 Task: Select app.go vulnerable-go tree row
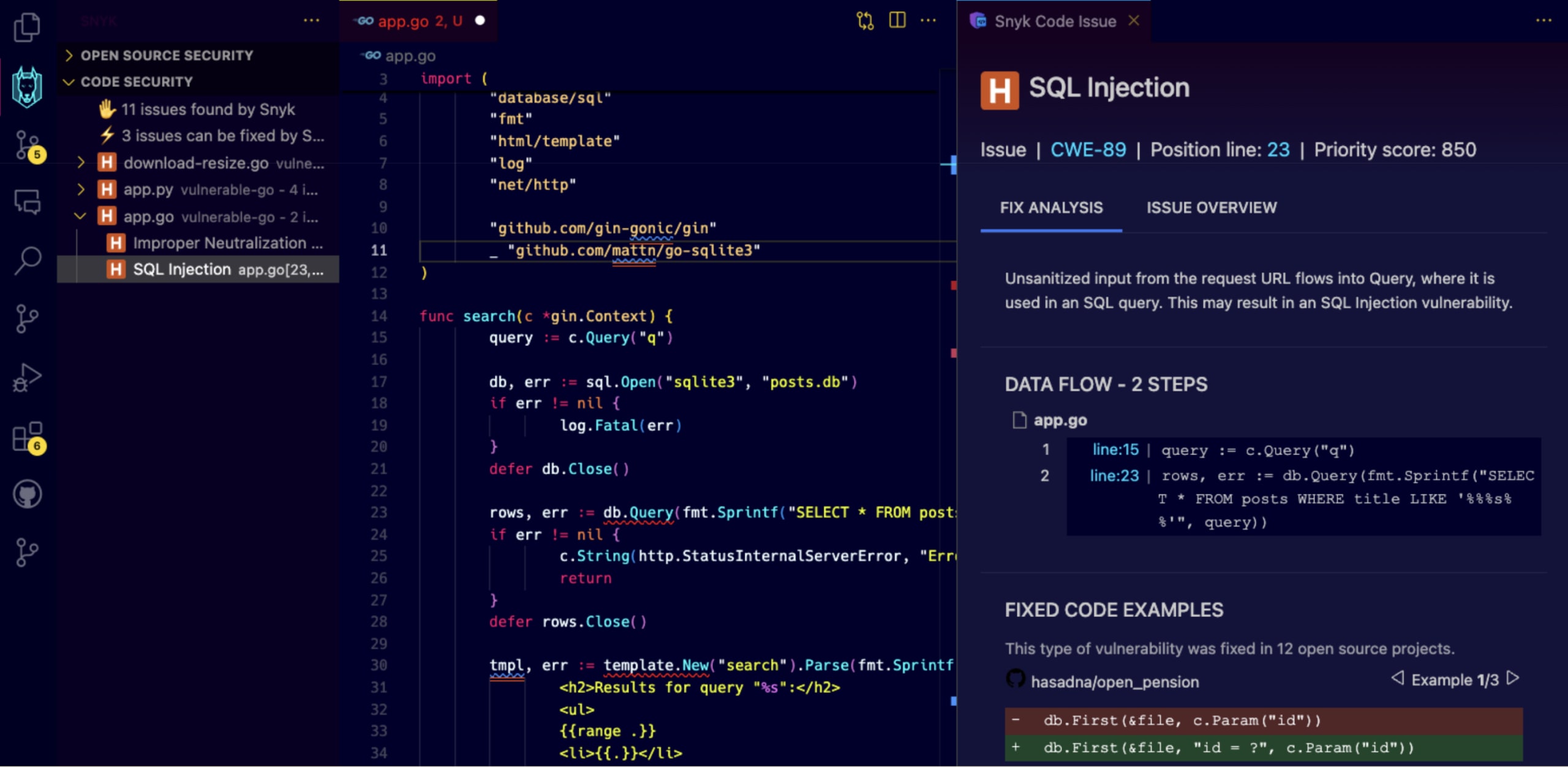coord(198,217)
